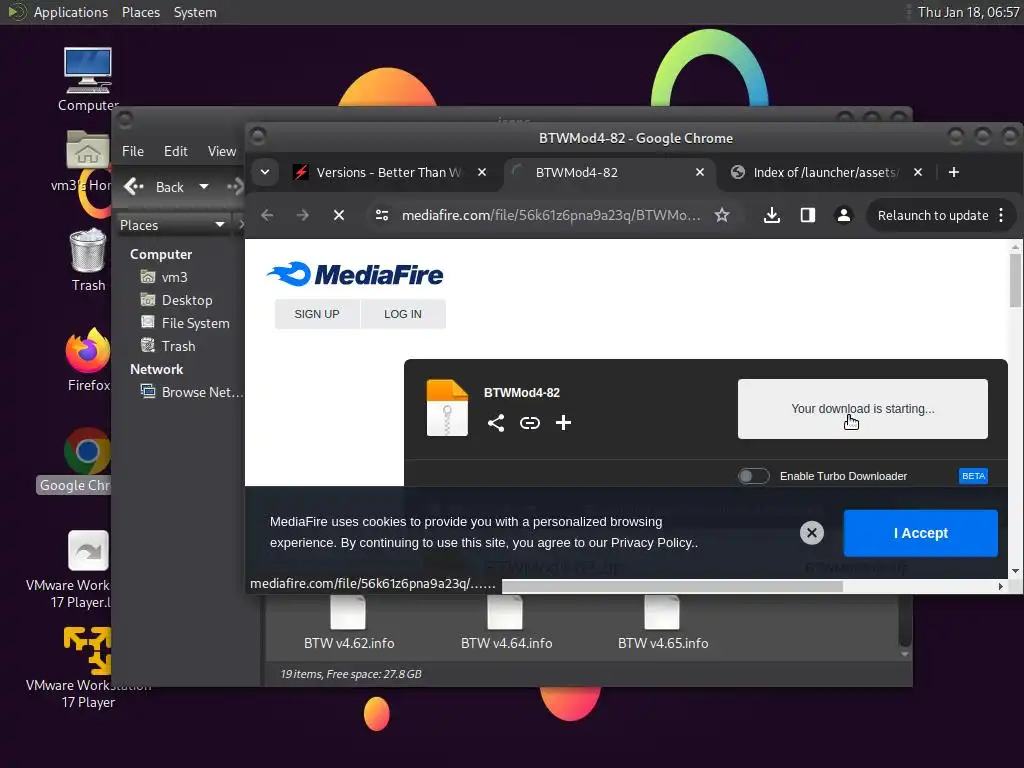Open file manager View menu
This screenshot has width=1024, height=768.
point(222,151)
